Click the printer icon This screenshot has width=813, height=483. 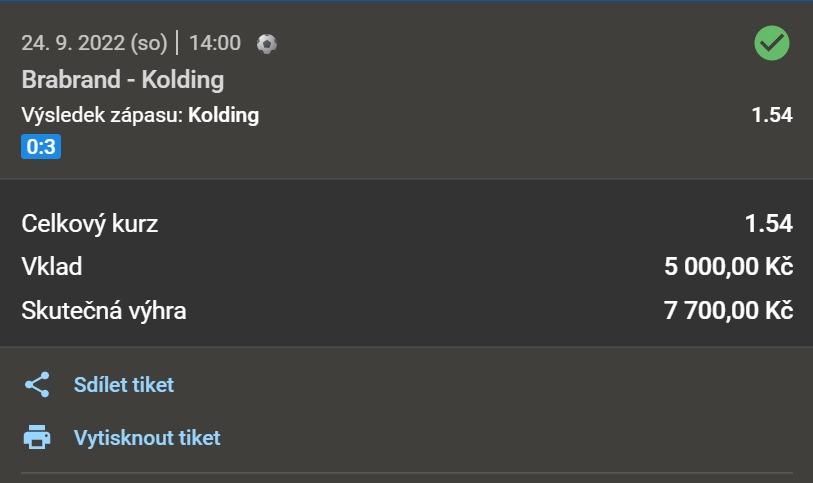(37, 438)
